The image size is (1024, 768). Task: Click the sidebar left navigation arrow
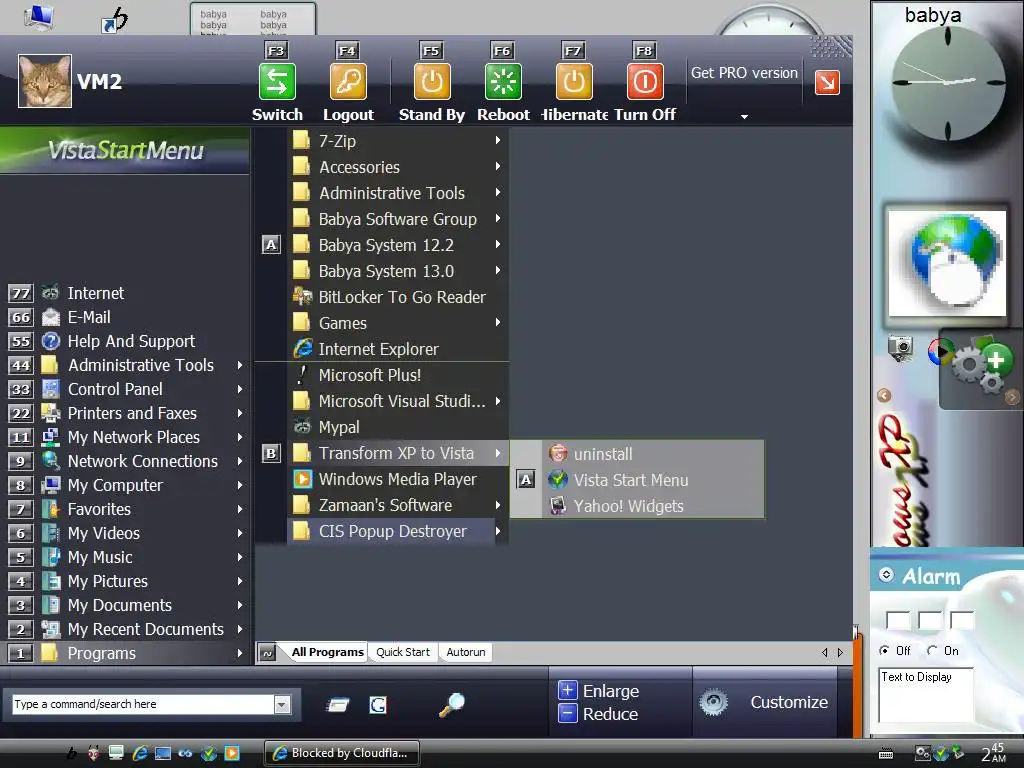pos(884,395)
